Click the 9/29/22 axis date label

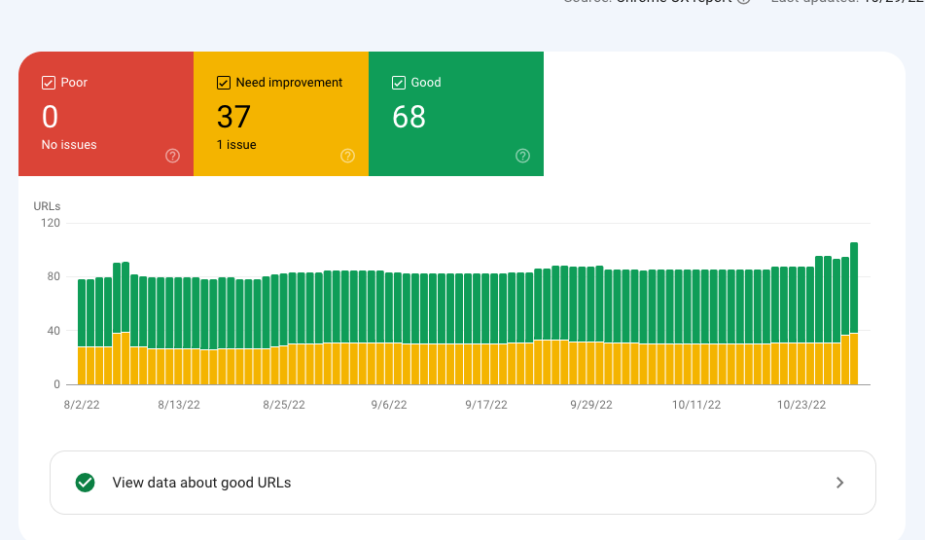[591, 405]
